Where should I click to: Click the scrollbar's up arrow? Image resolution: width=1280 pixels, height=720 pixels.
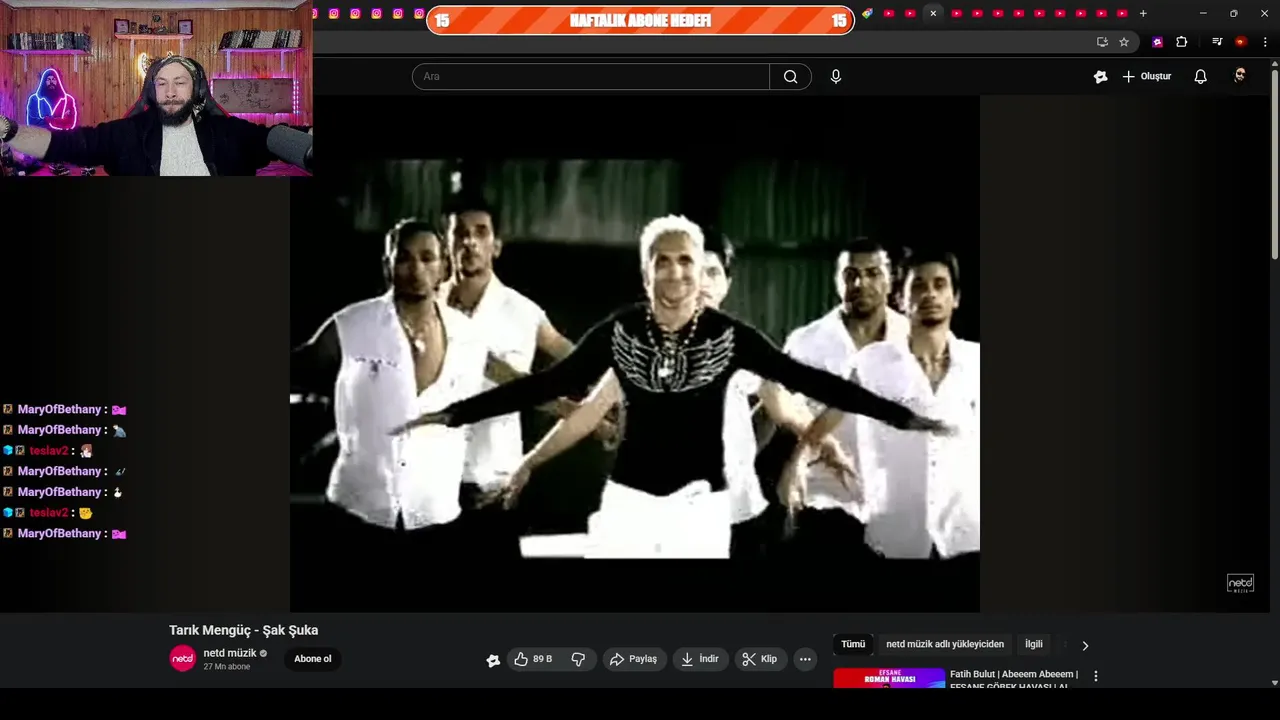click(1274, 63)
